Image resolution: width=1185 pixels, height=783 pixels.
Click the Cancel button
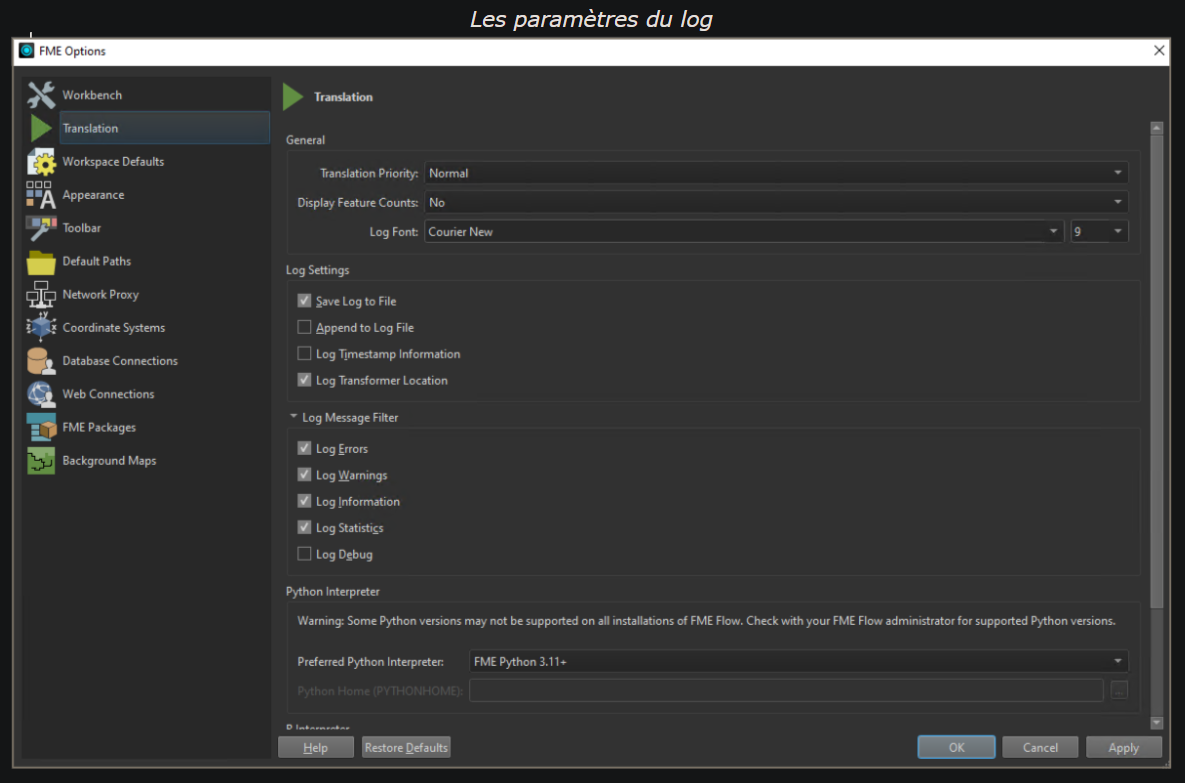click(x=1040, y=747)
